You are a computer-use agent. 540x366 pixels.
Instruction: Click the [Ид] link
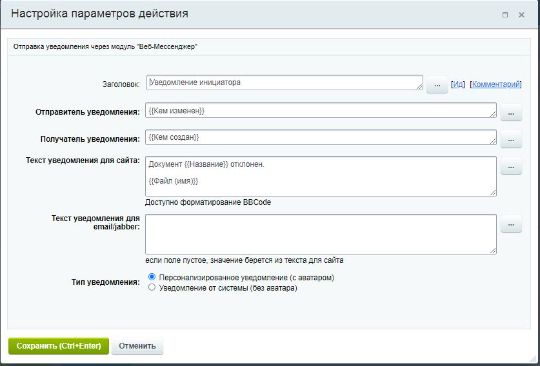tap(458, 84)
